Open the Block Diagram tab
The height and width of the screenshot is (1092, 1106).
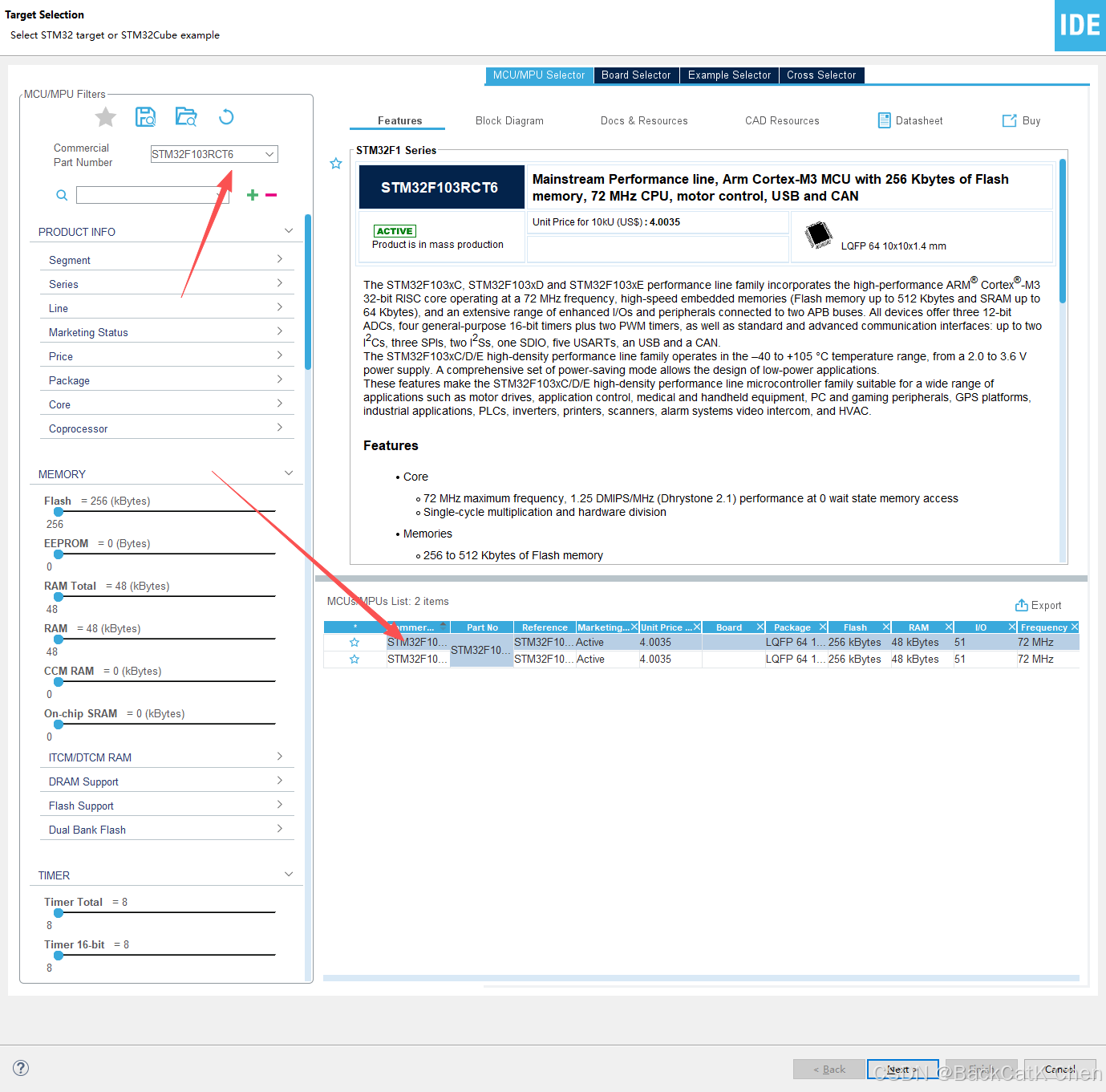pyautogui.click(x=509, y=121)
